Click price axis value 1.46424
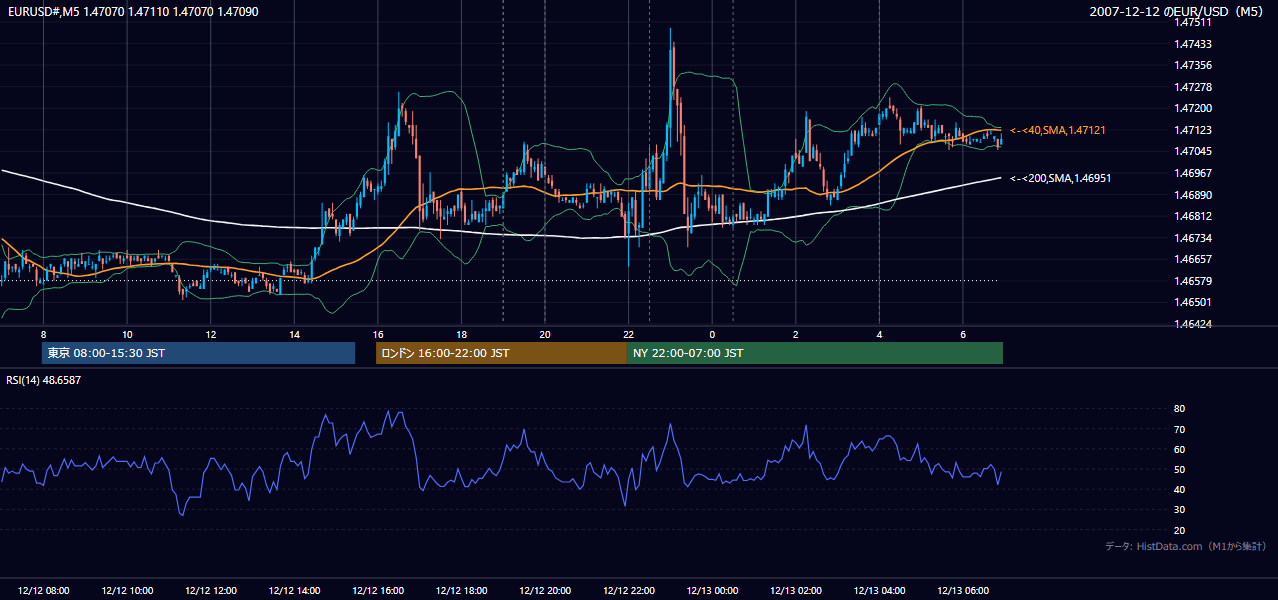Viewport: 1278px width, 600px height. 1194,324
